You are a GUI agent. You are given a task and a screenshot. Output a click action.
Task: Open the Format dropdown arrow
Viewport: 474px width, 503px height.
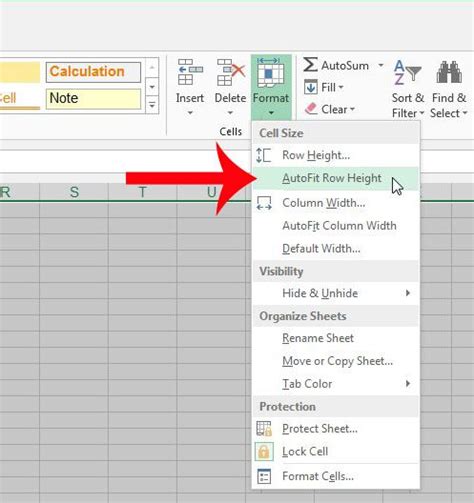[x=271, y=113]
